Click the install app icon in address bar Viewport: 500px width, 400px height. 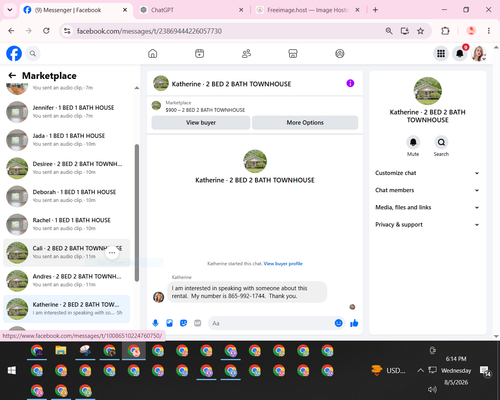405,31
